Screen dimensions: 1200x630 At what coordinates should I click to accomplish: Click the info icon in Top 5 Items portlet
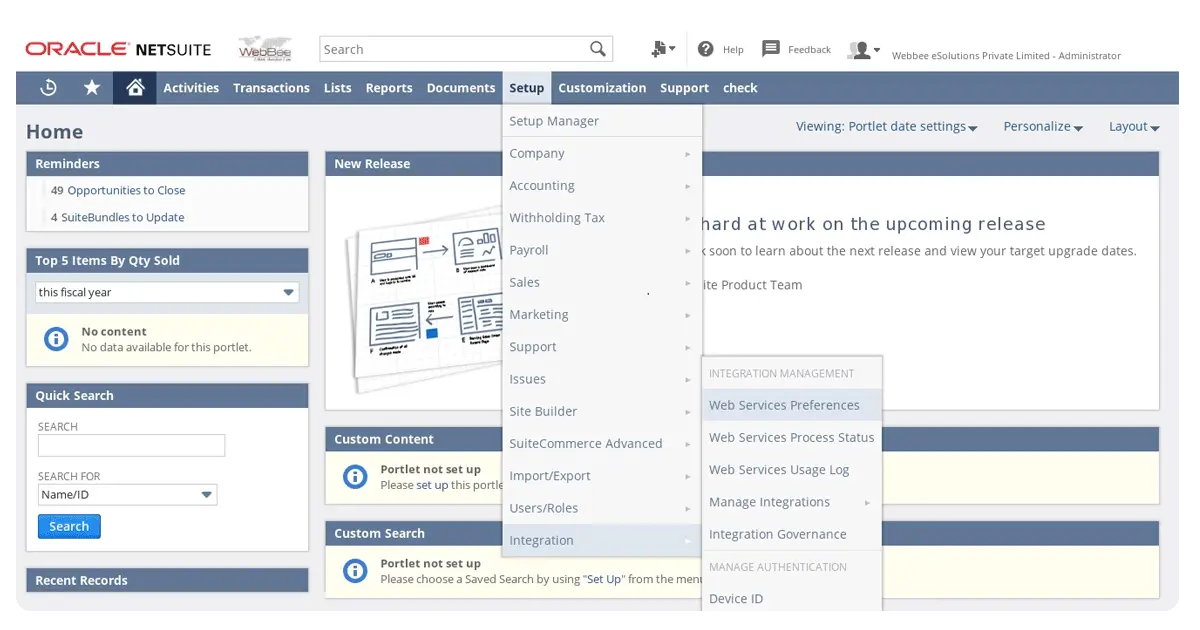[x=55, y=338]
